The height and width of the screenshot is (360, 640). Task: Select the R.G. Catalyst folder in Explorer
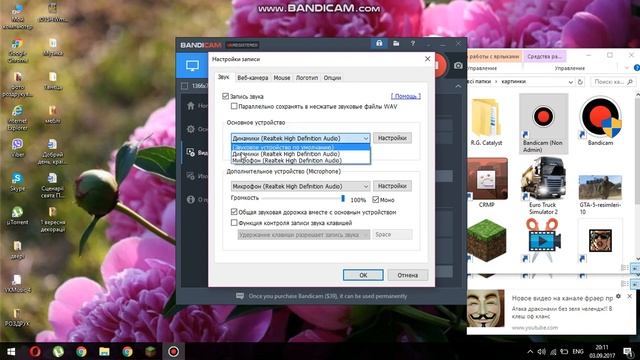point(486,122)
